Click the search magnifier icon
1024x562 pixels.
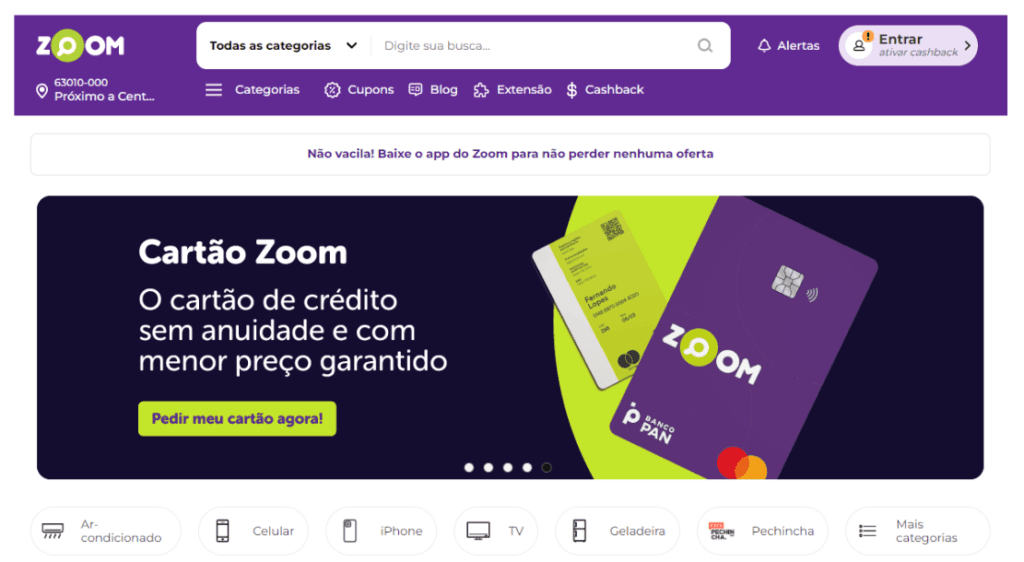pyautogui.click(x=705, y=46)
